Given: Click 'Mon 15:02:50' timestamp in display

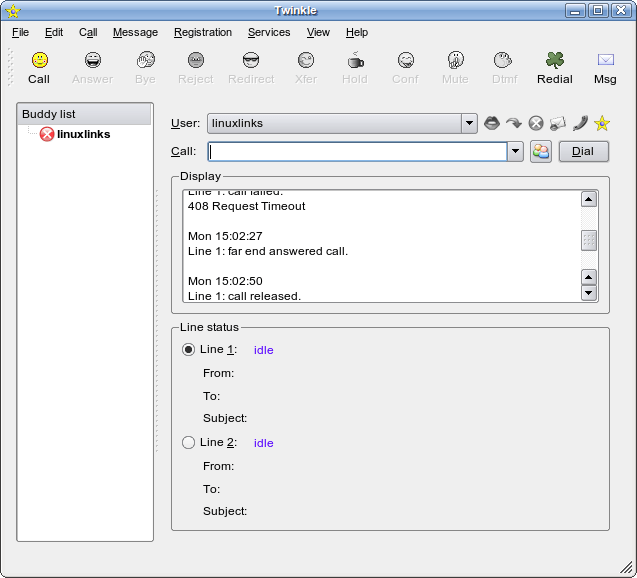Looking at the screenshot, I should [x=225, y=281].
